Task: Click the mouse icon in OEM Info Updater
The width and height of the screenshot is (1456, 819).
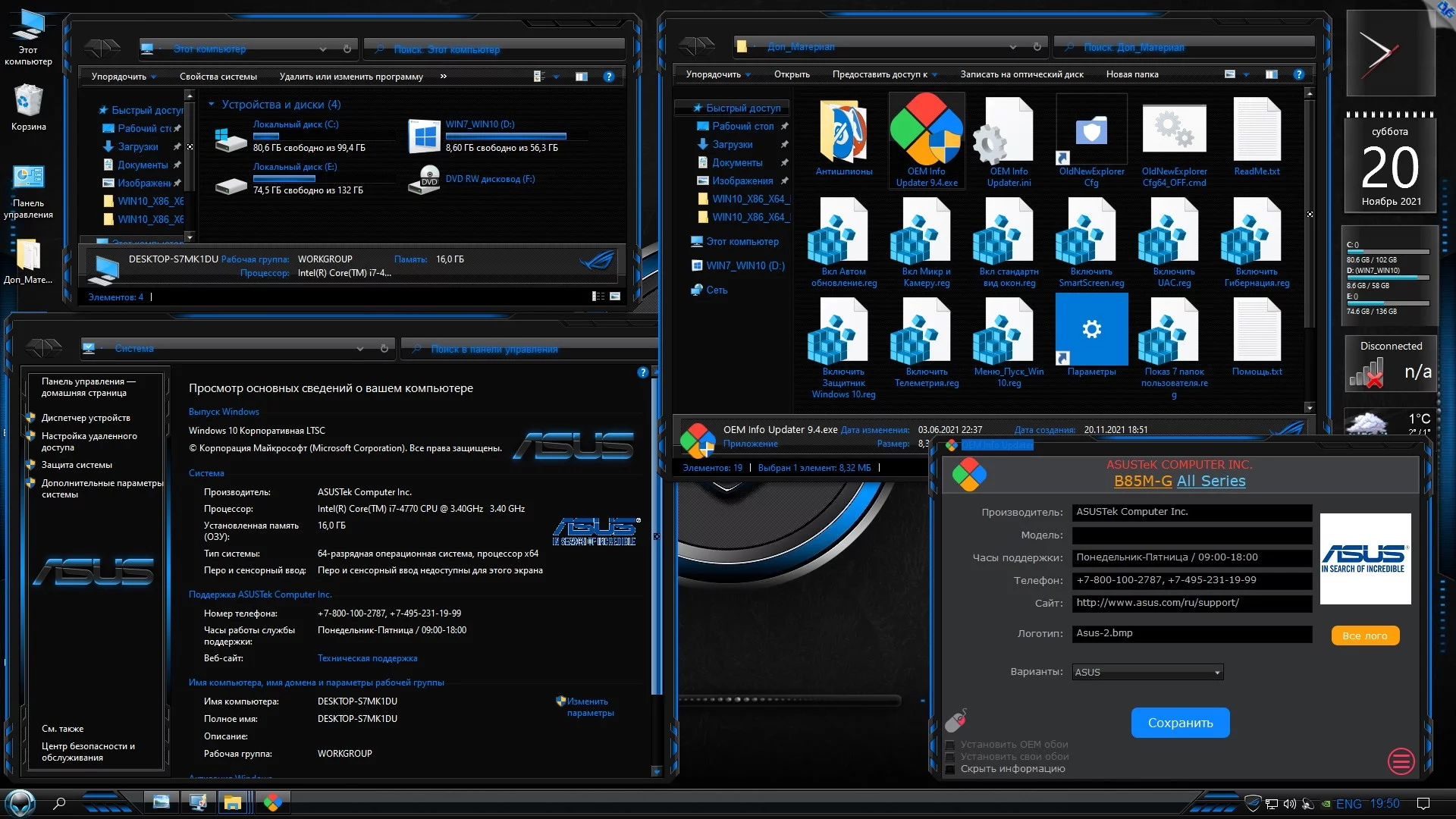Action: [955, 720]
